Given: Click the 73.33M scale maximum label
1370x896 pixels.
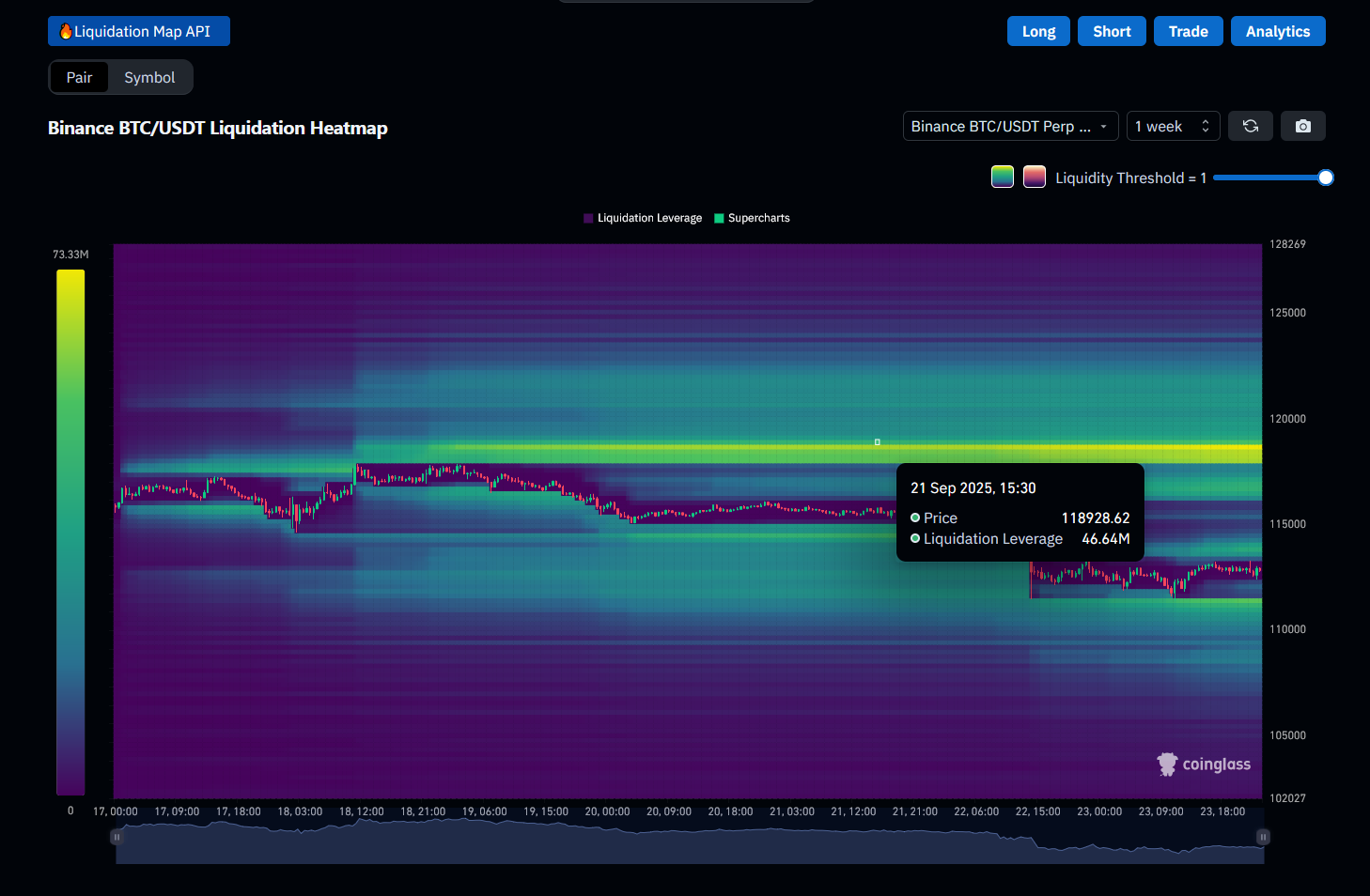Looking at the screenshot, I should point(70,255).
